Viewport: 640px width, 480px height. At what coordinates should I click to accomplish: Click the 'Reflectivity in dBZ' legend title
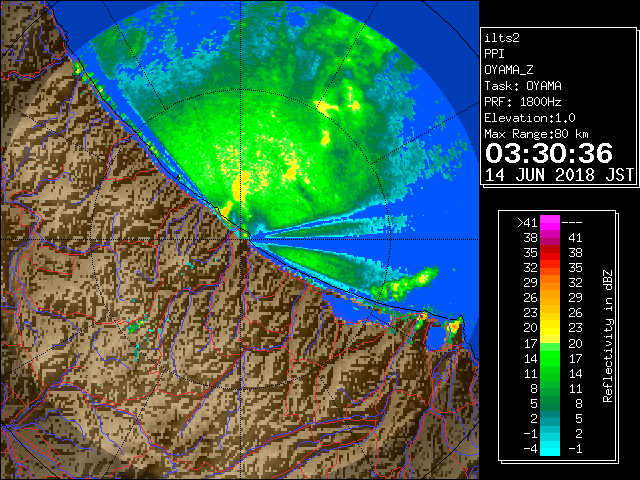point(607,336)
